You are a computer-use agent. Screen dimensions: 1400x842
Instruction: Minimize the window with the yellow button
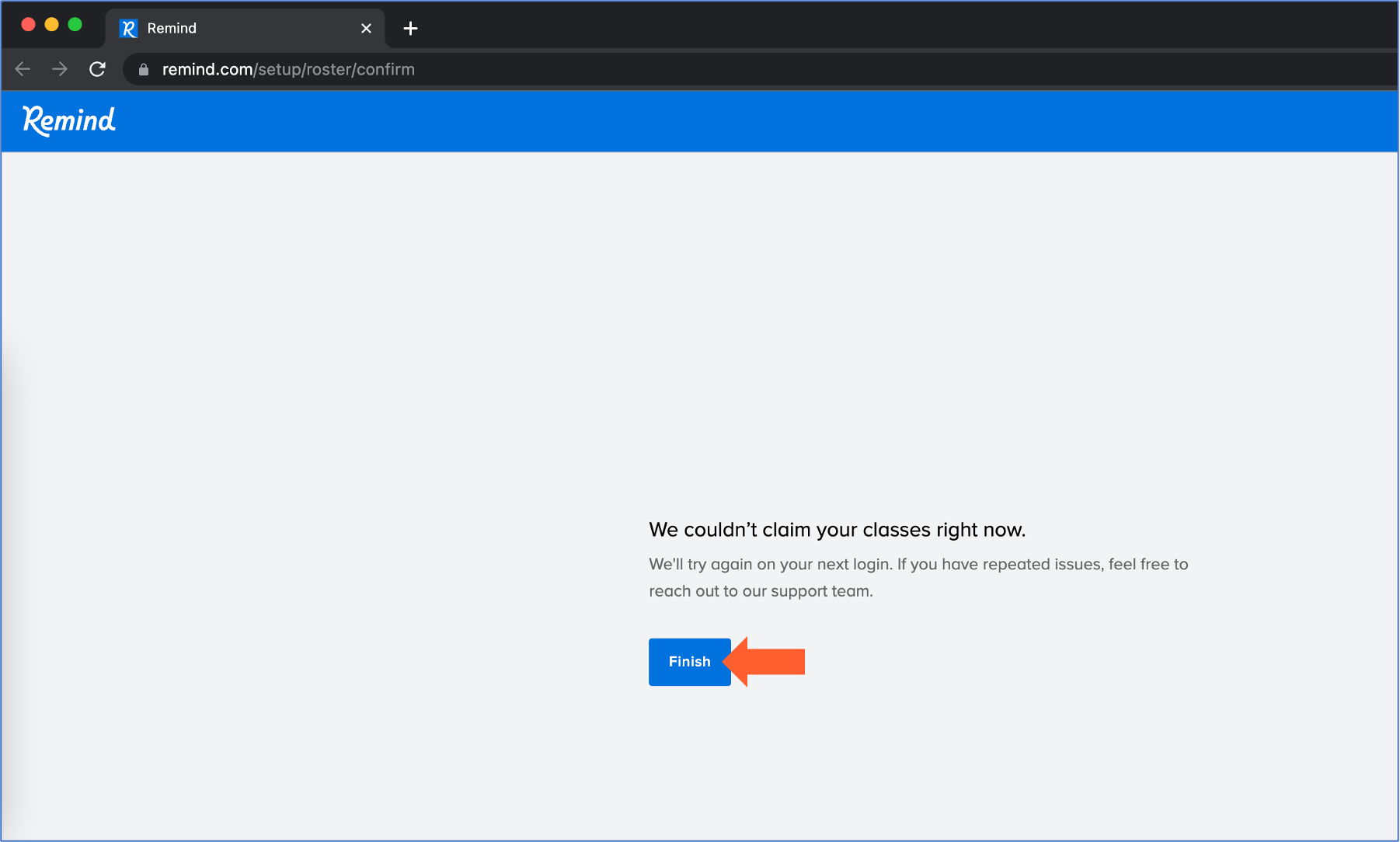51,24
